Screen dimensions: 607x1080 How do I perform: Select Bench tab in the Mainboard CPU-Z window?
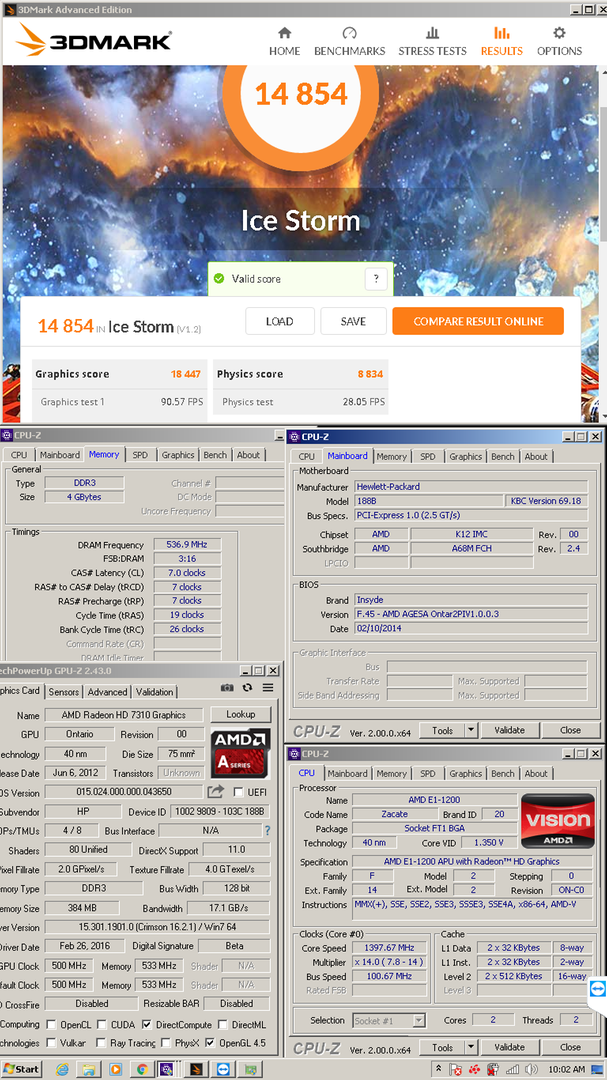pos(502,456)
